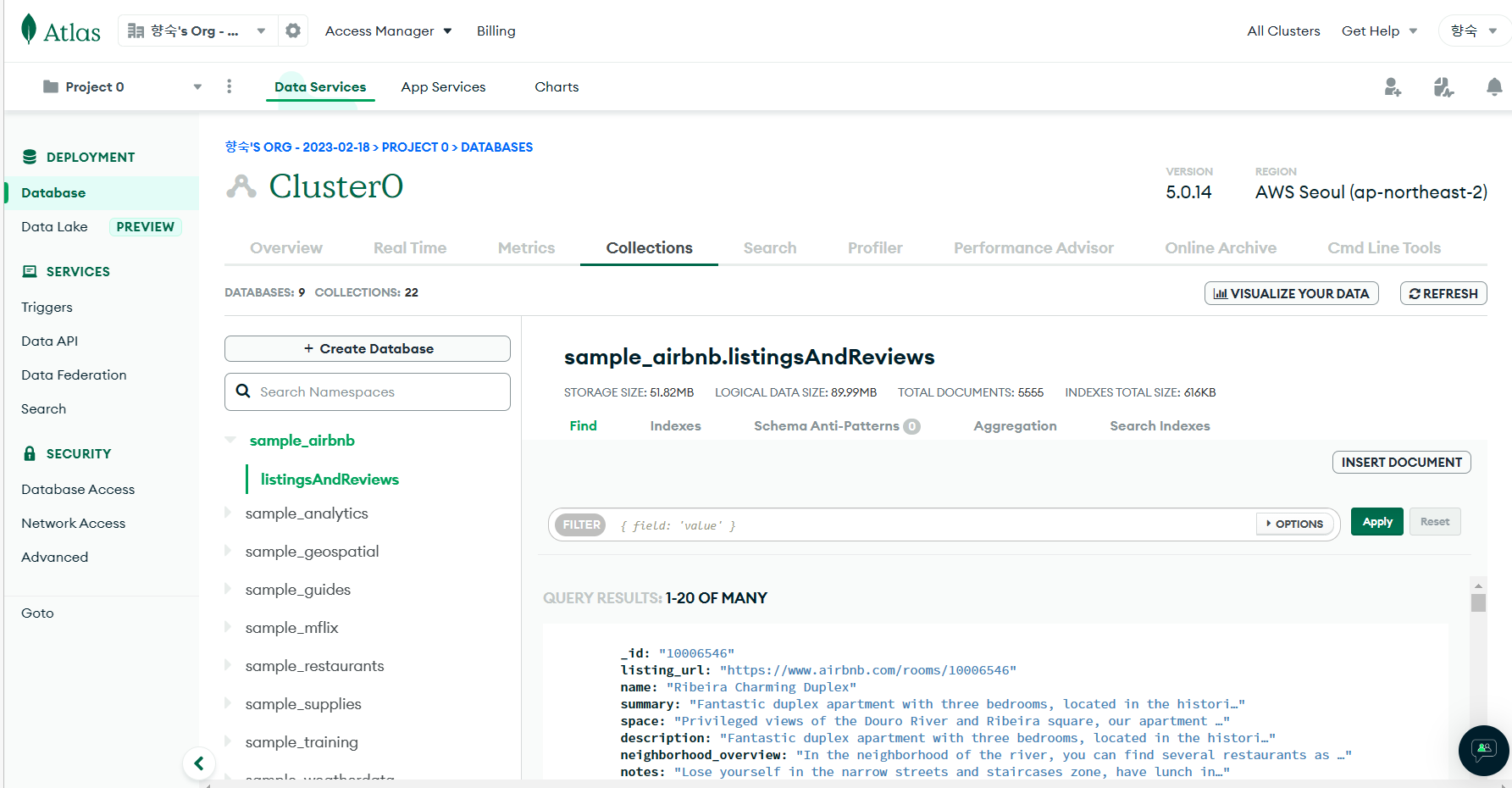This screenshot has width=1512, height=788.
Task: Expand the sample_supplies database
Action: [228, 703]
